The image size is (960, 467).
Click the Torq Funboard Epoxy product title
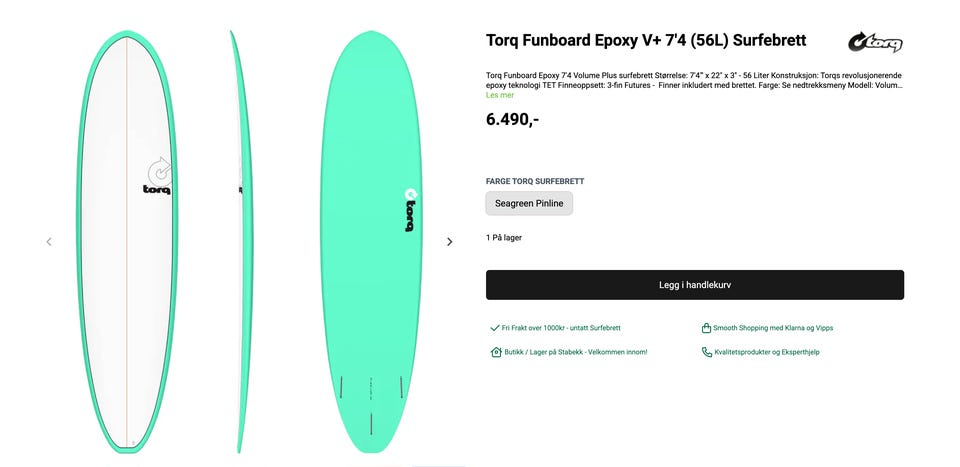pos(646,41)
